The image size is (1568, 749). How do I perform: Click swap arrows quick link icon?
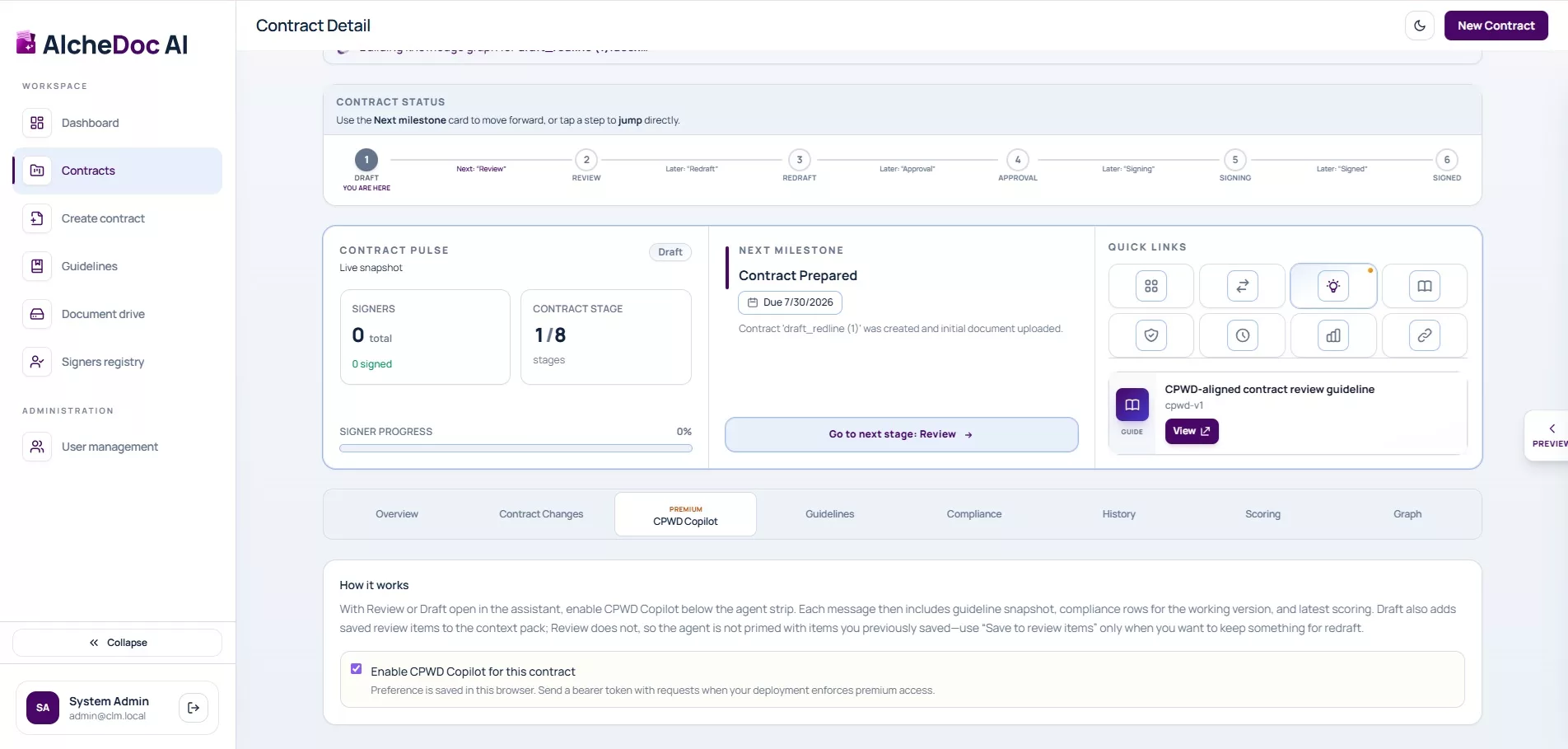1242,286
